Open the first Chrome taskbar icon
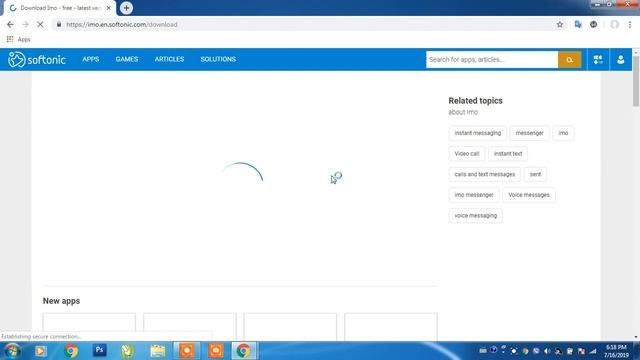This screenshot has height=360, width=640. tap(70, 351)
